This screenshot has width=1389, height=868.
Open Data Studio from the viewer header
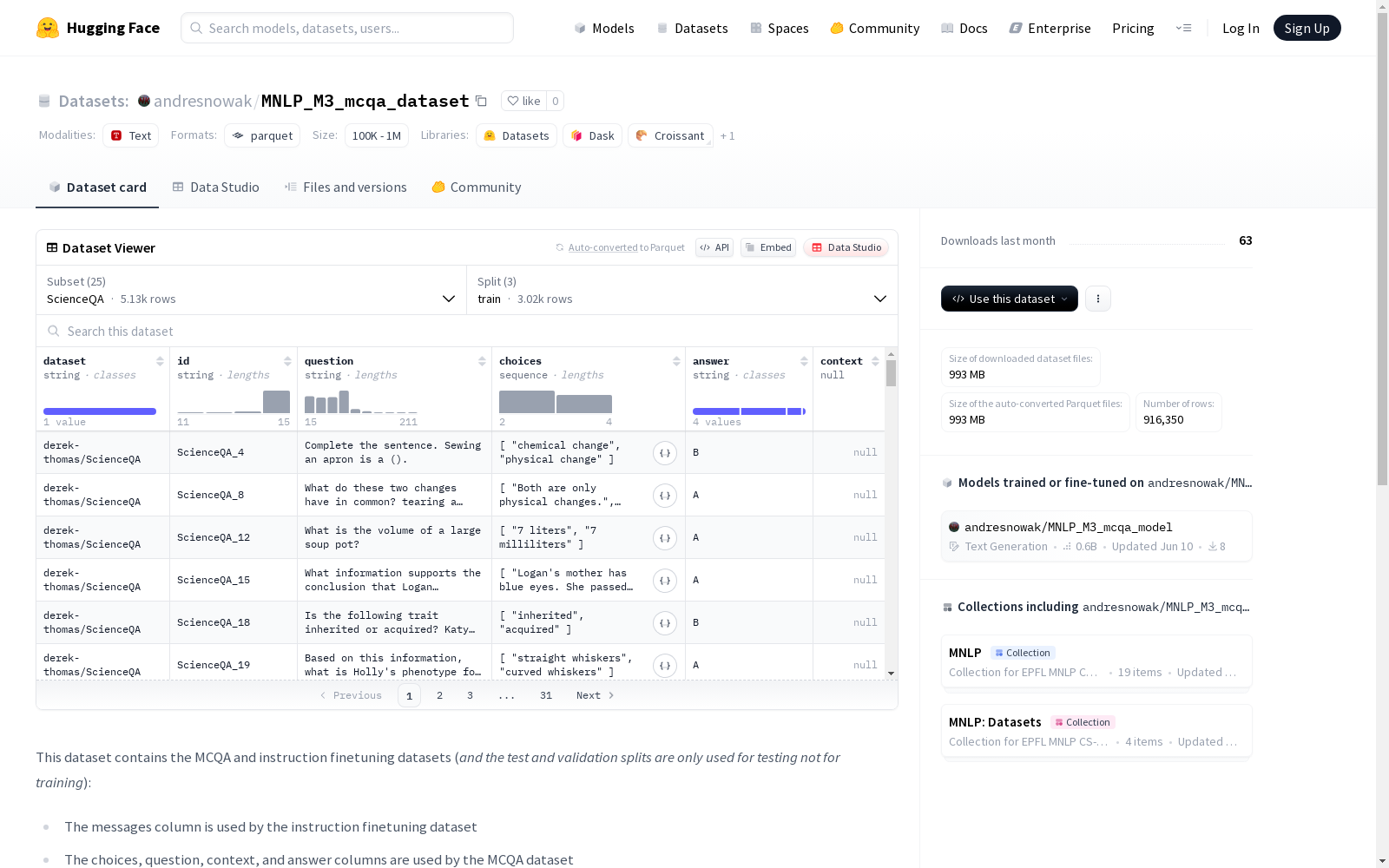coord(846,247)
